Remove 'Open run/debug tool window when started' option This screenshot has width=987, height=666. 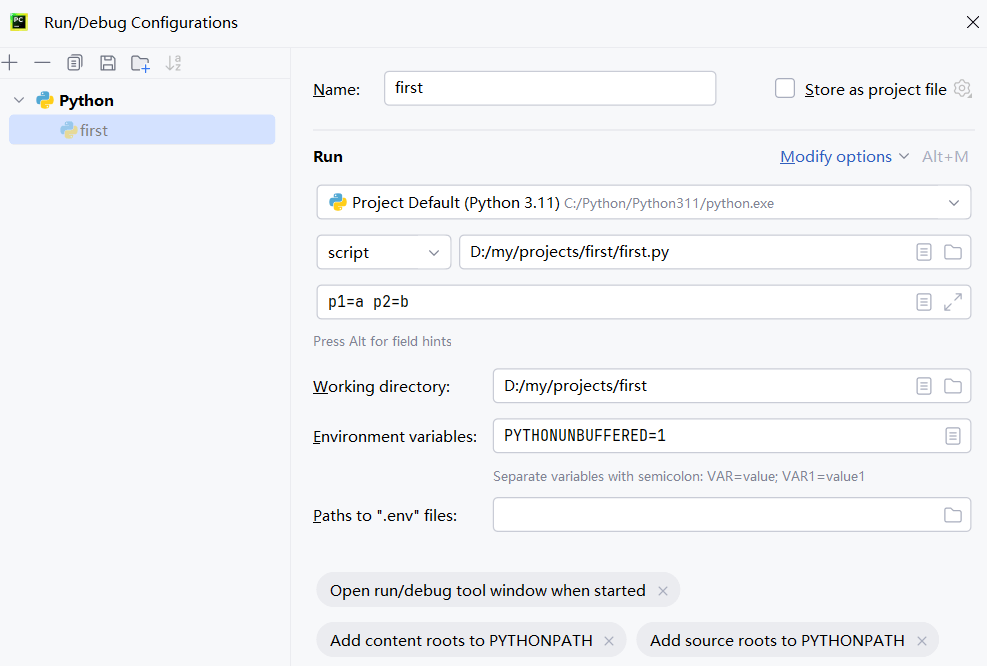click(663, 590)
